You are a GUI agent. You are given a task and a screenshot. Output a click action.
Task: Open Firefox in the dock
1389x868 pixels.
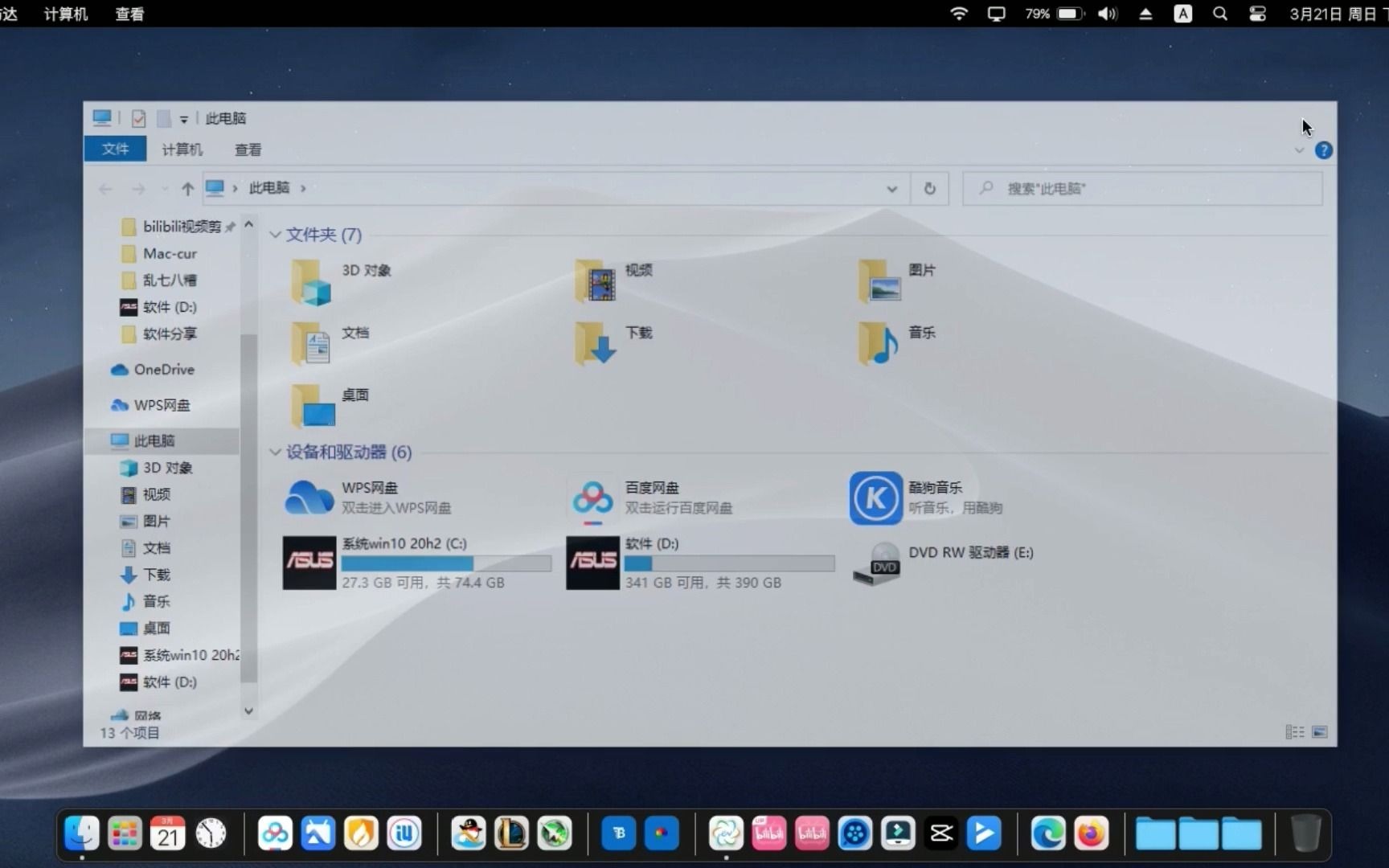pos(1091,833)
